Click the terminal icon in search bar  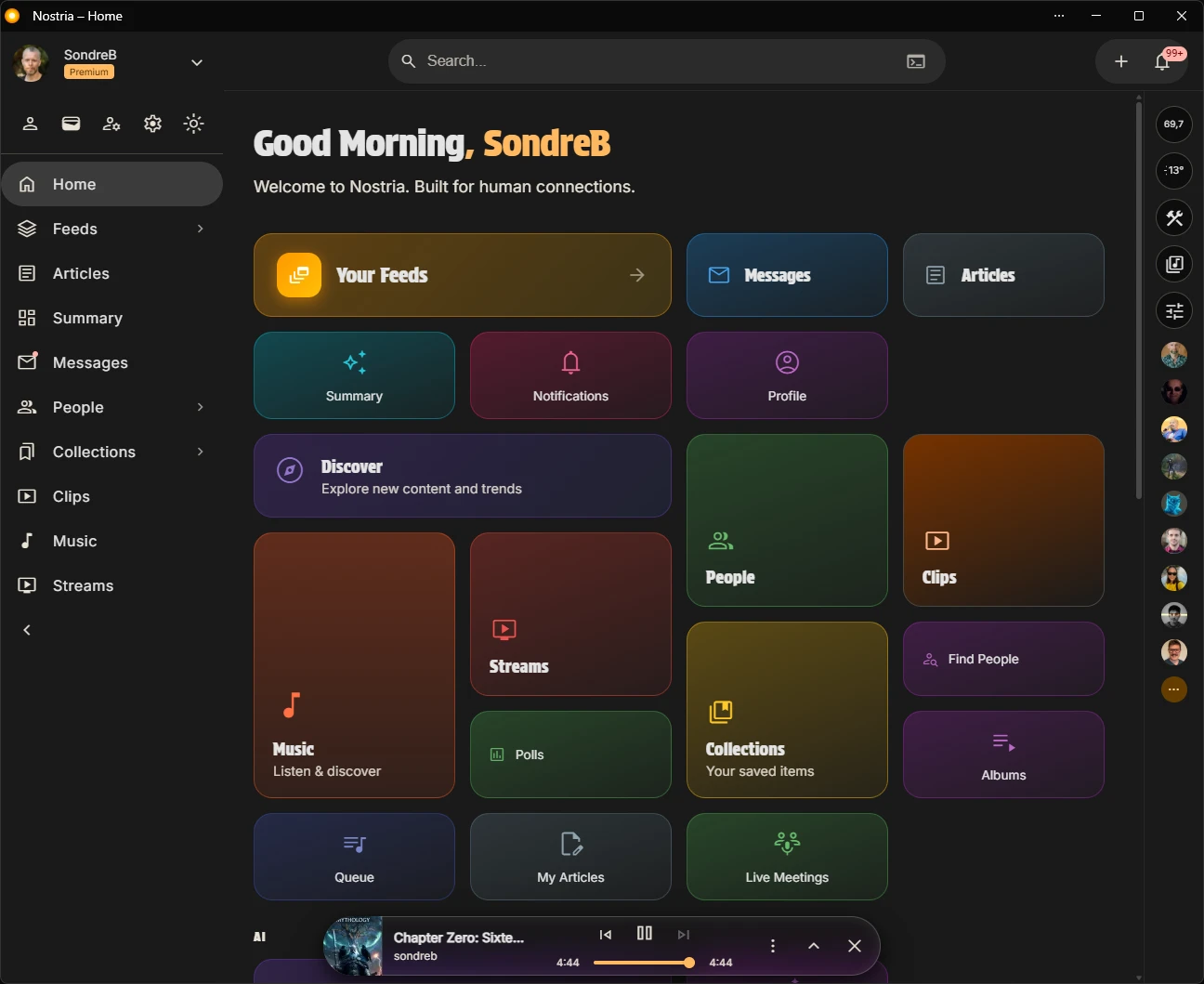(x=916, y=61)
